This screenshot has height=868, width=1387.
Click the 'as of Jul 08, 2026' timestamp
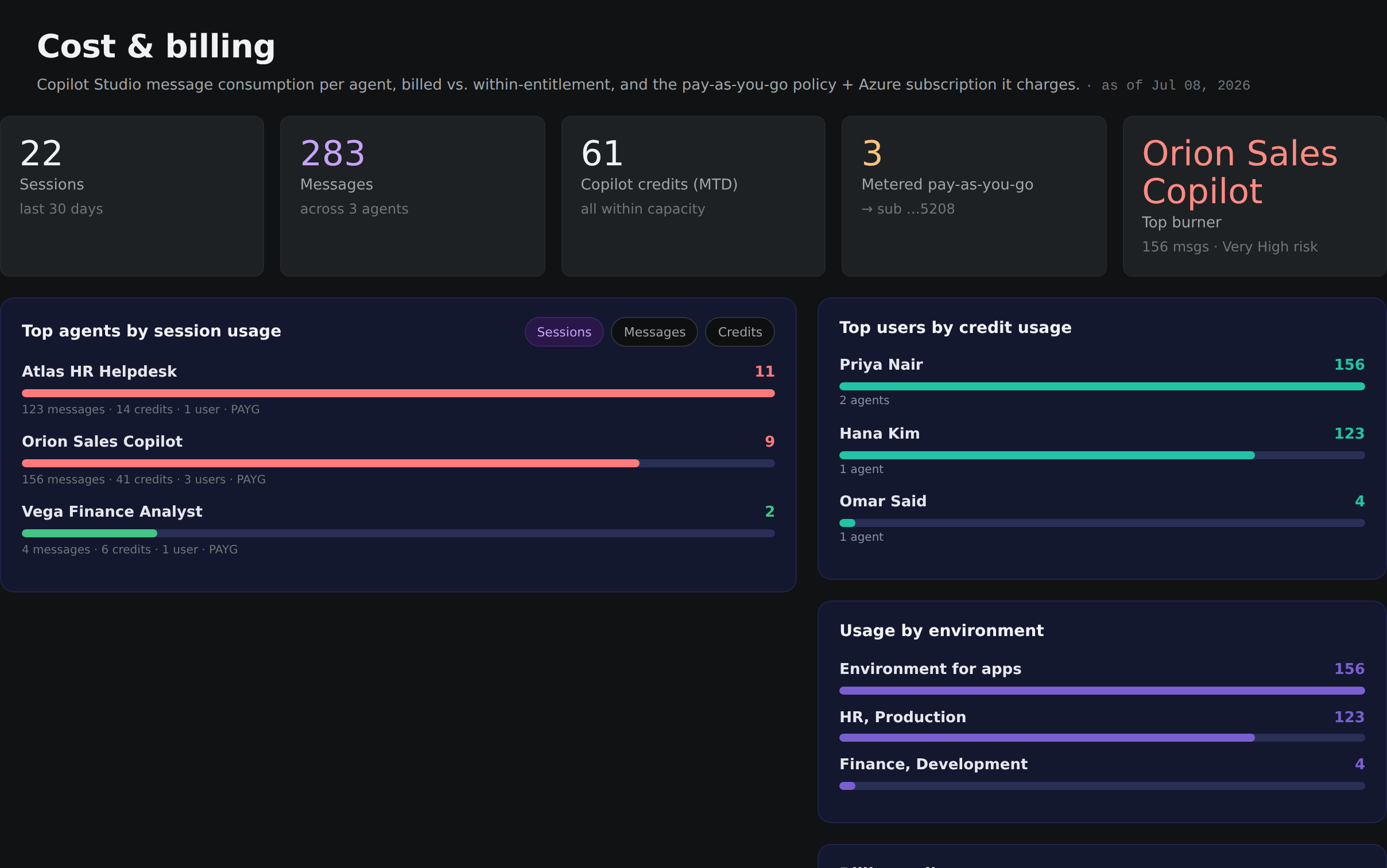[x=1175, y=86]
